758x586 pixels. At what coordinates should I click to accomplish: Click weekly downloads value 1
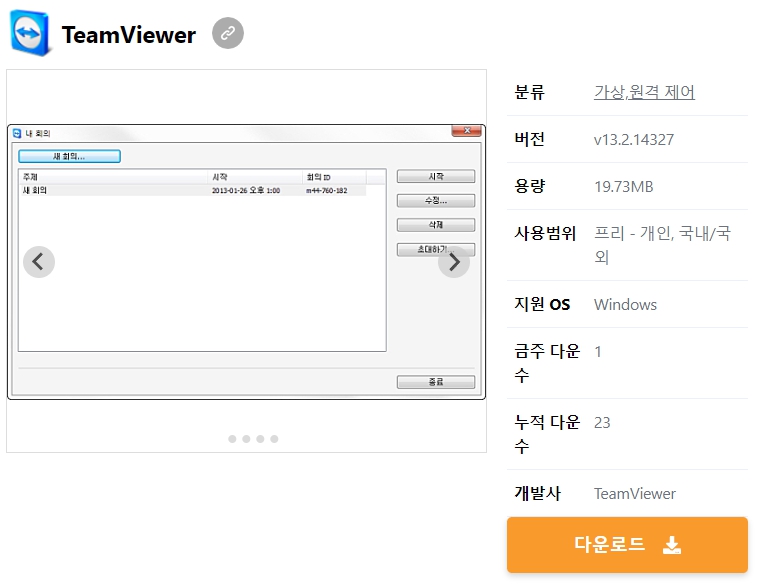tap(598, 352)
